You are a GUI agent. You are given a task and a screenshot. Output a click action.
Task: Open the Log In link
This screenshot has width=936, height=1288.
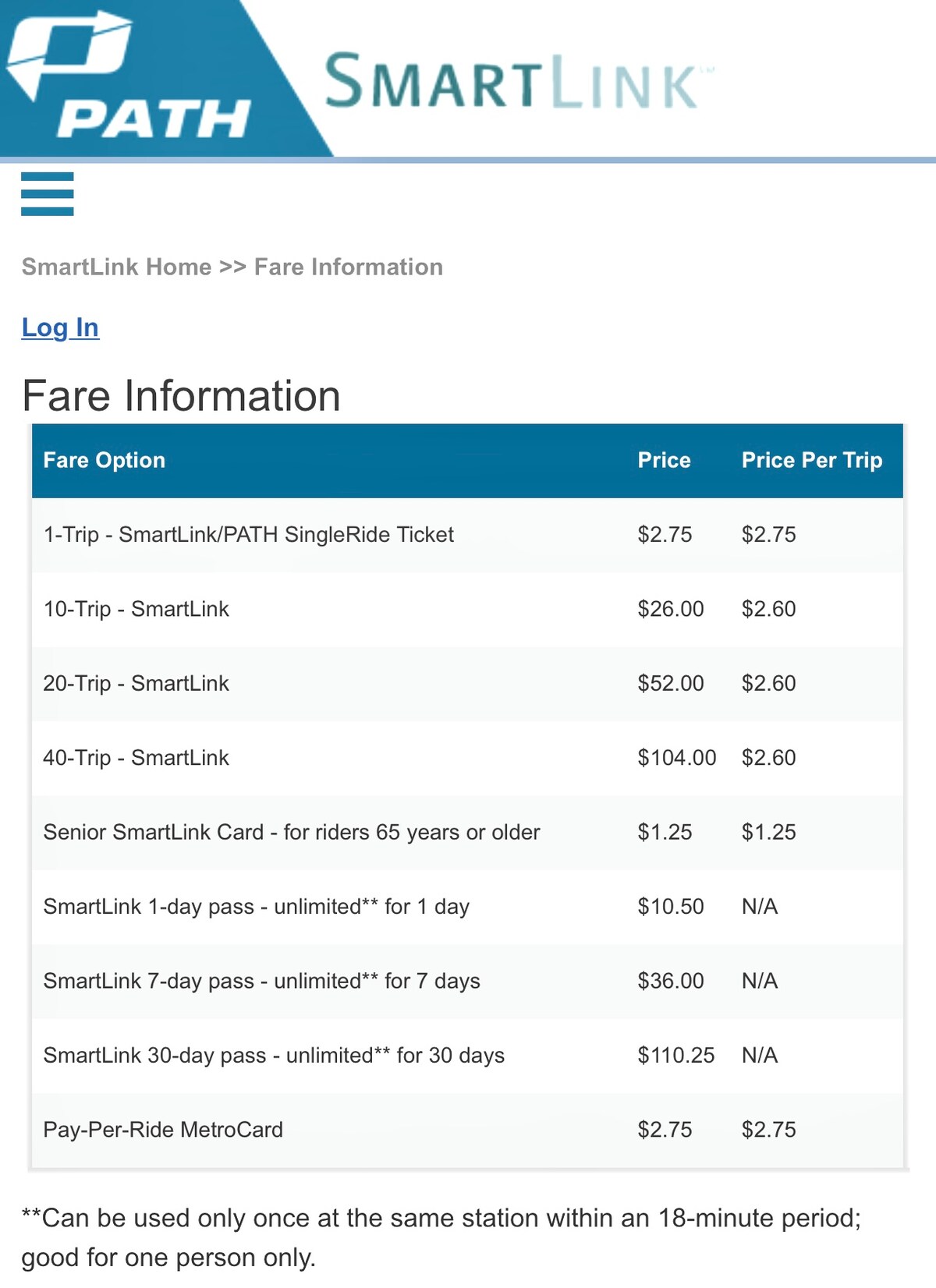tap(60, 327)
